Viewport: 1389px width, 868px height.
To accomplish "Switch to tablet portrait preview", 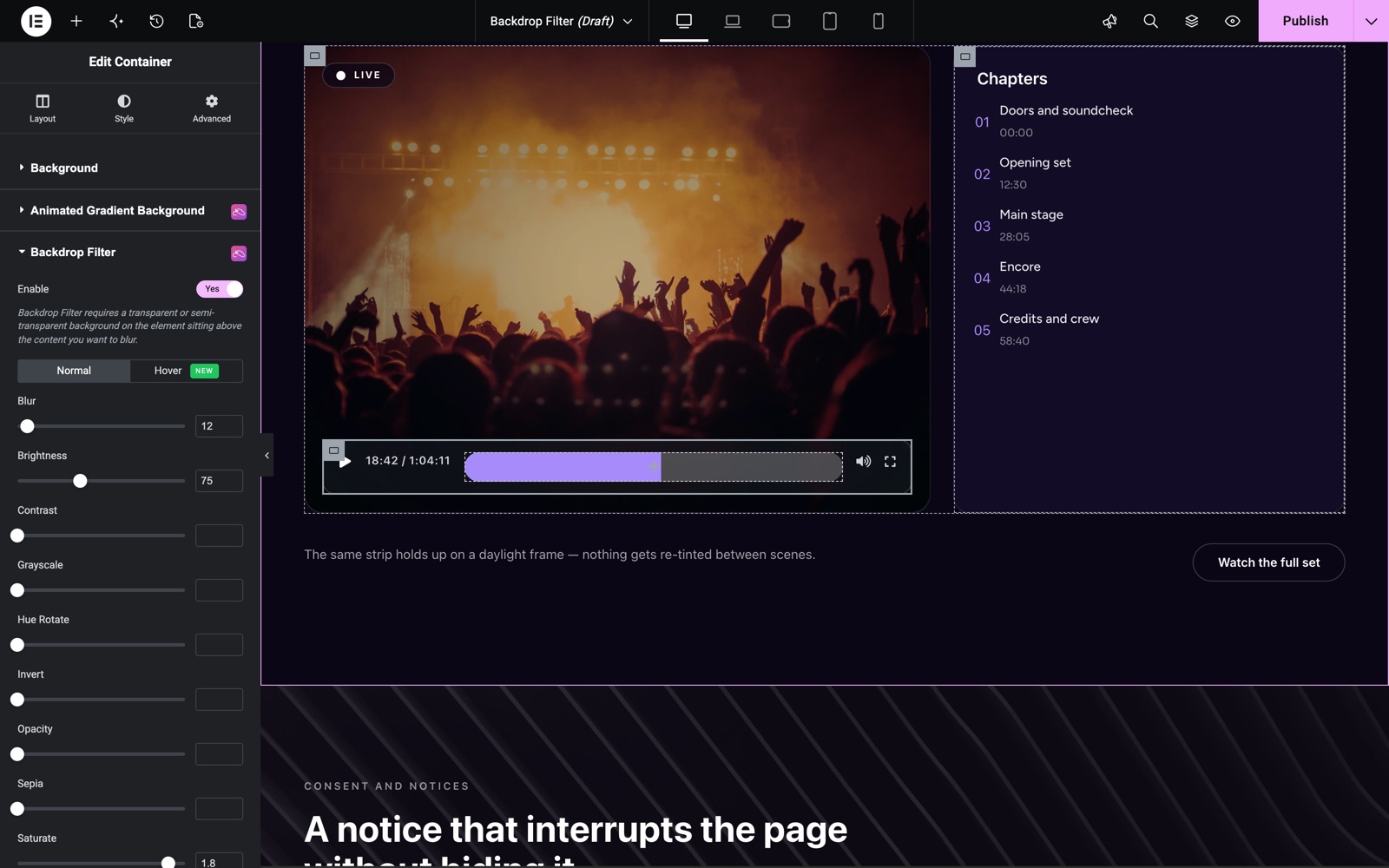I will [830, 21].
